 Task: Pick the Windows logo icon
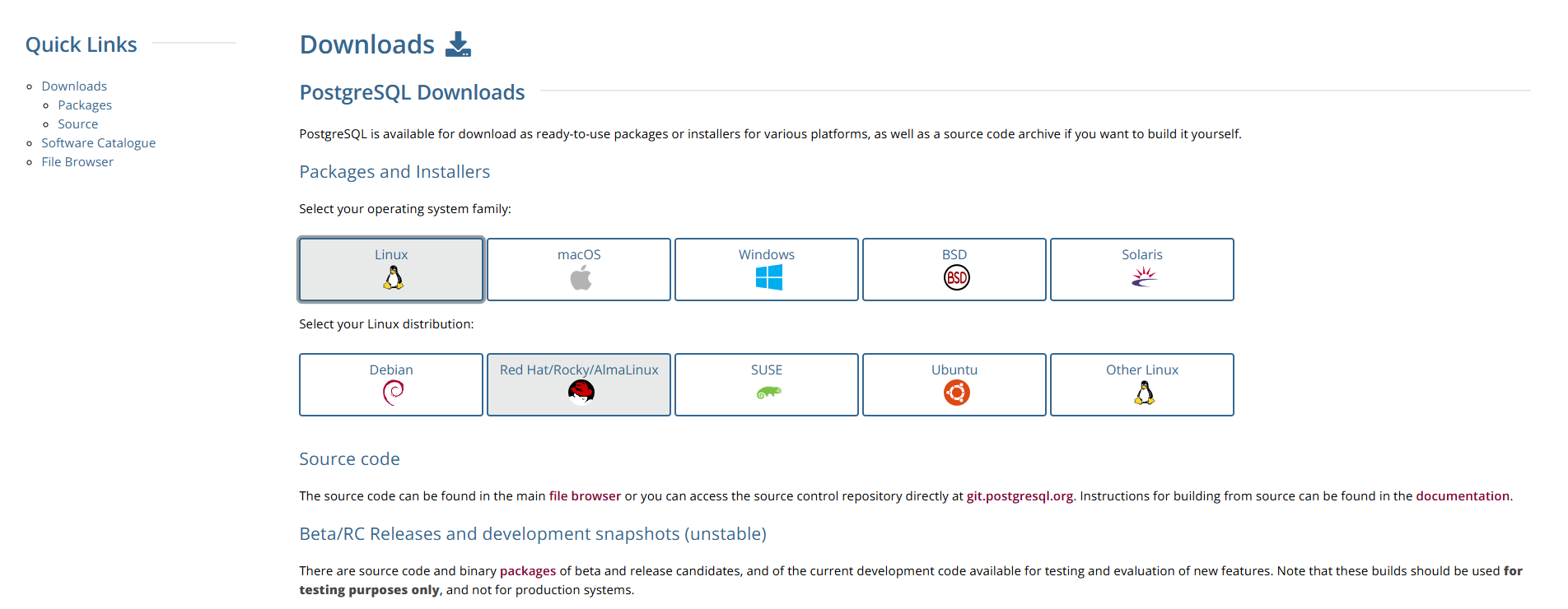point(768,278)
